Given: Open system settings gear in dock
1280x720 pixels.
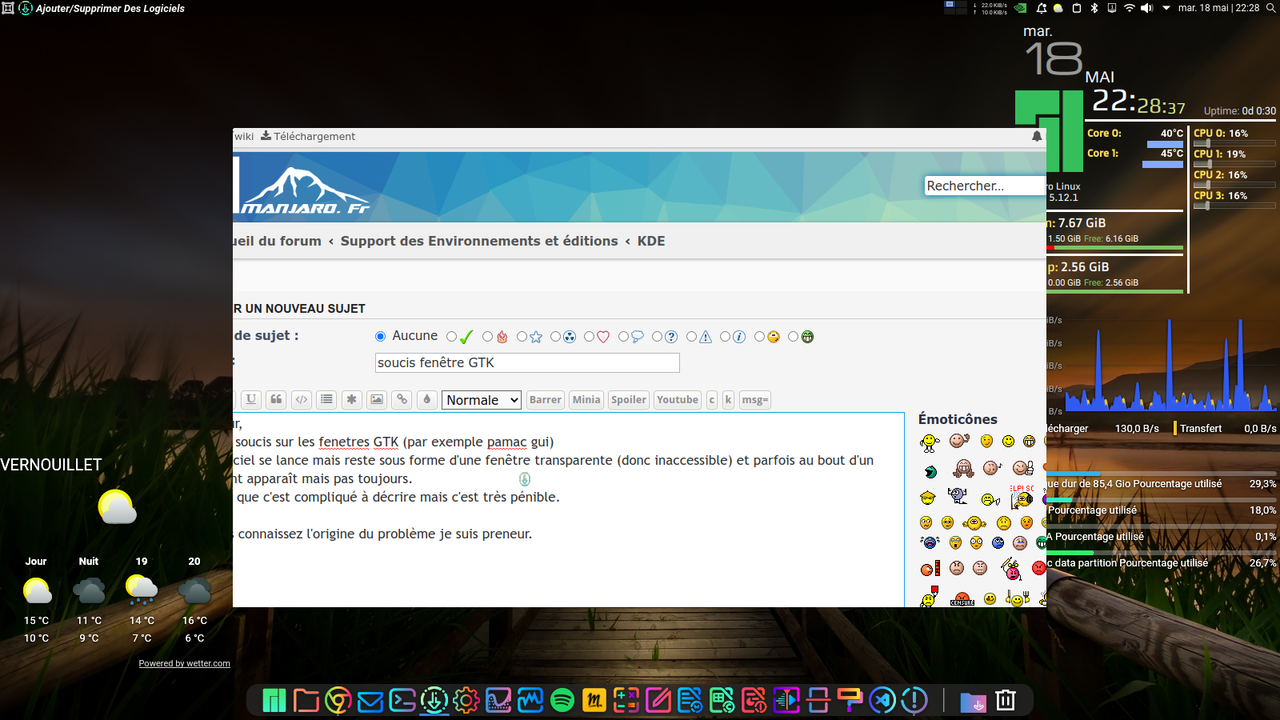Looking at the screenshot, I should [x=466, y=700].
